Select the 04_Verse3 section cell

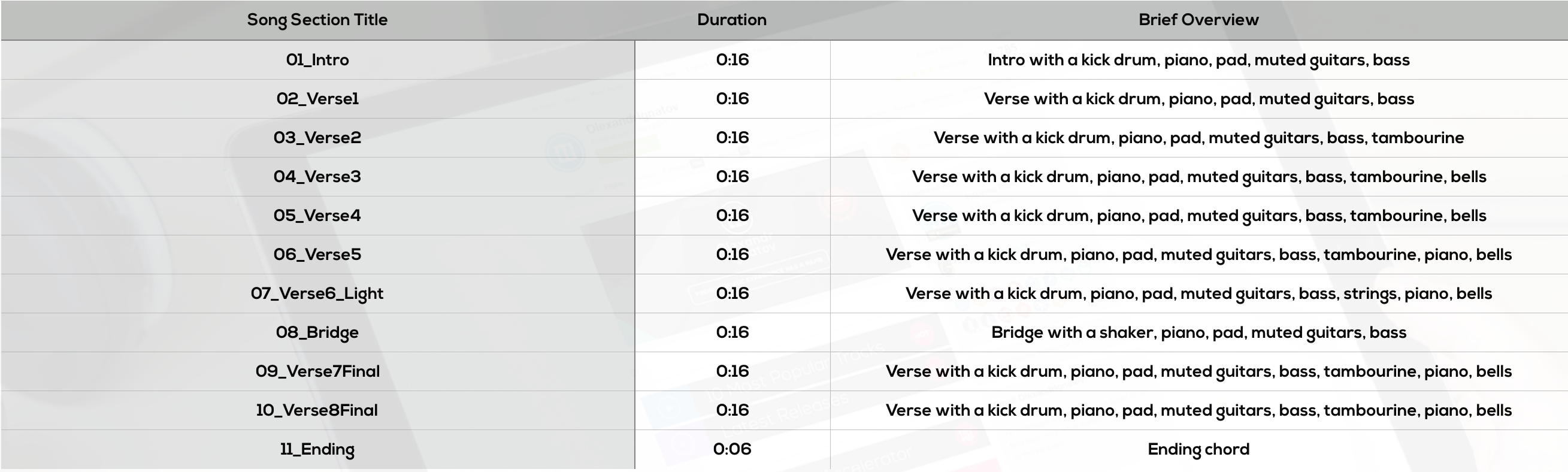(317, 177)
